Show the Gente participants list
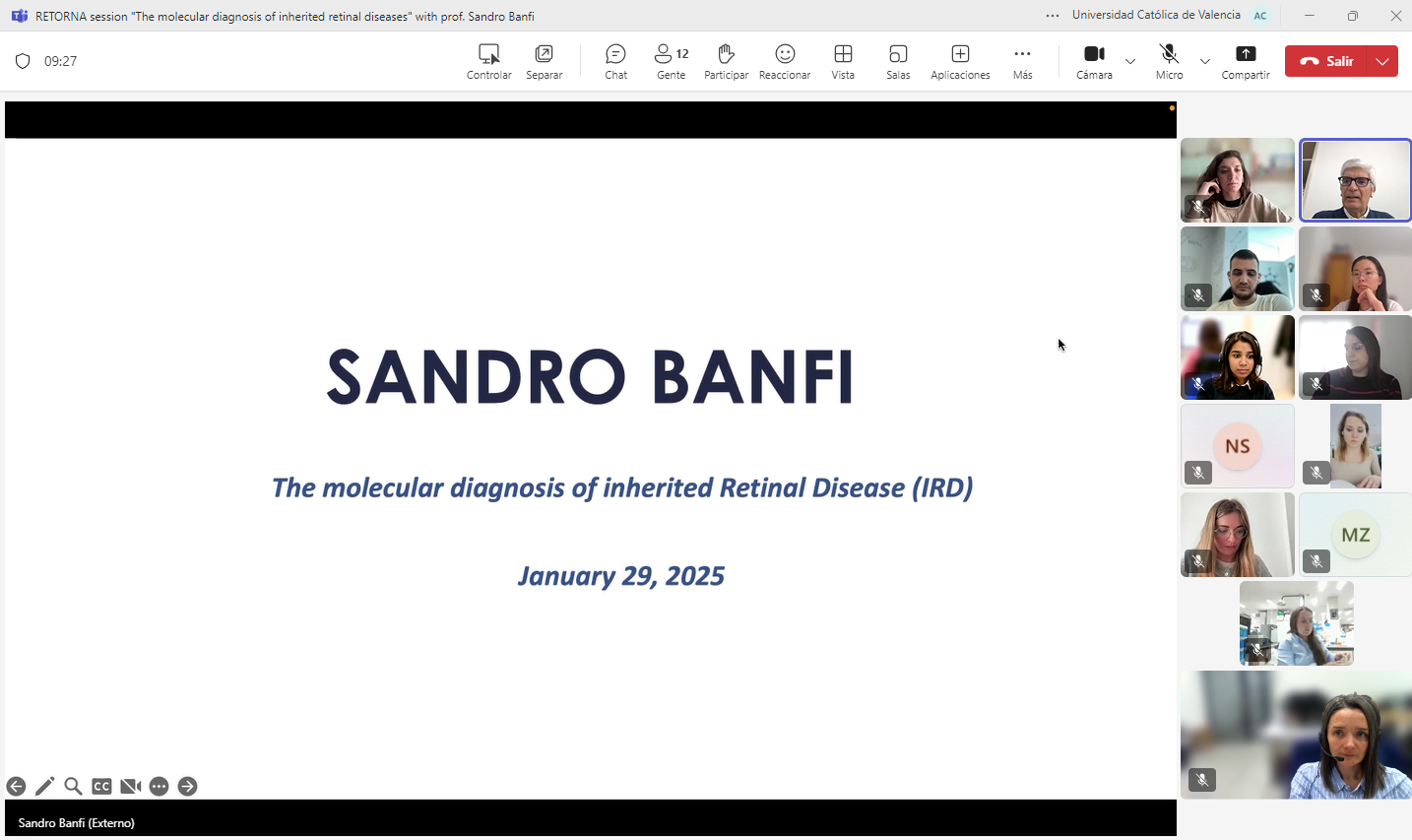 point(672,61)
